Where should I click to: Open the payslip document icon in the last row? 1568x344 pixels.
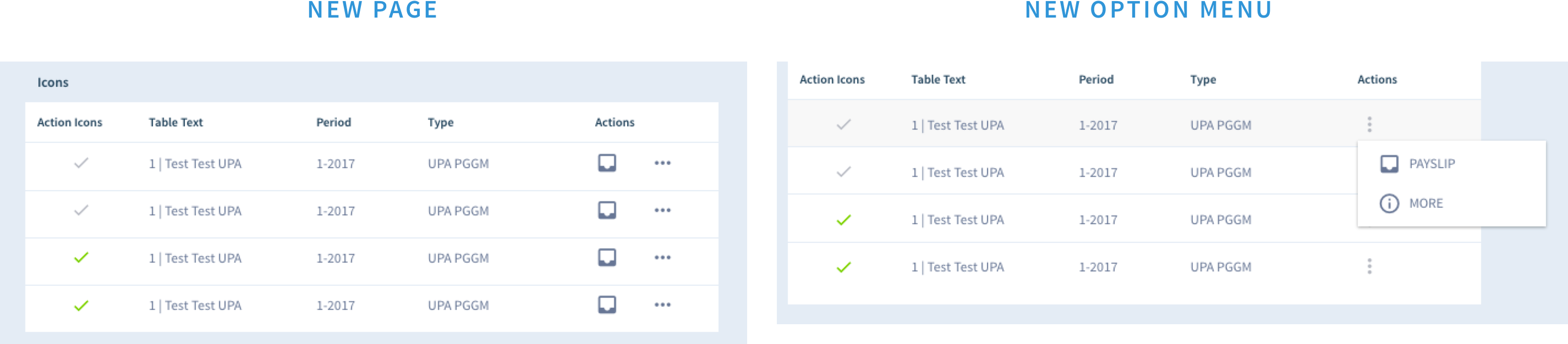tap(607, 306)
